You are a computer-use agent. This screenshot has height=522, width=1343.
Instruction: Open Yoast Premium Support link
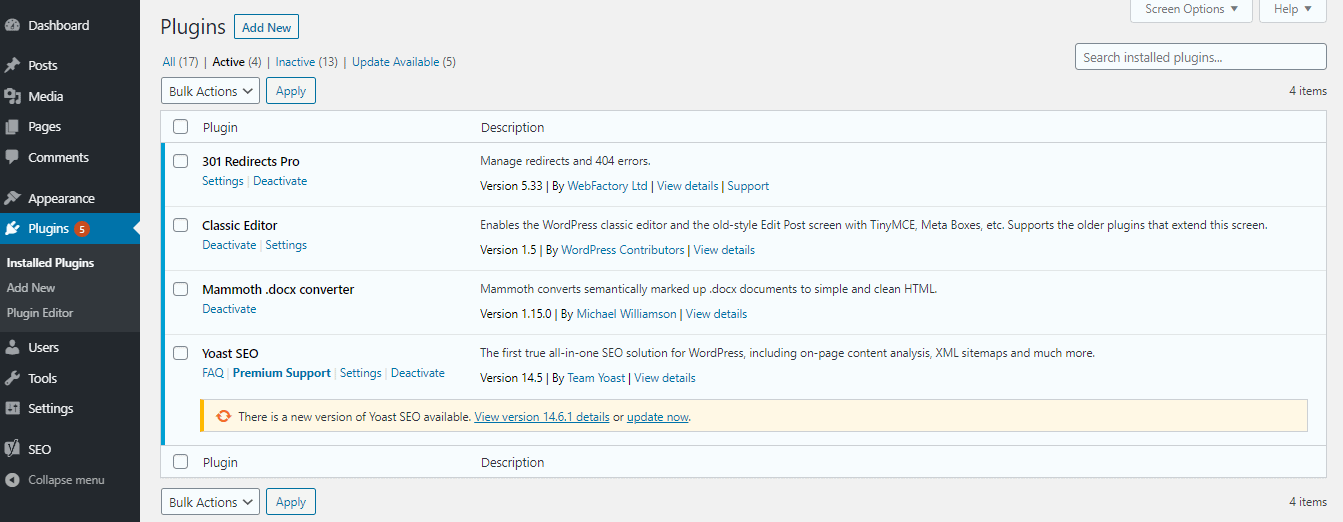(x=282, y=373)
